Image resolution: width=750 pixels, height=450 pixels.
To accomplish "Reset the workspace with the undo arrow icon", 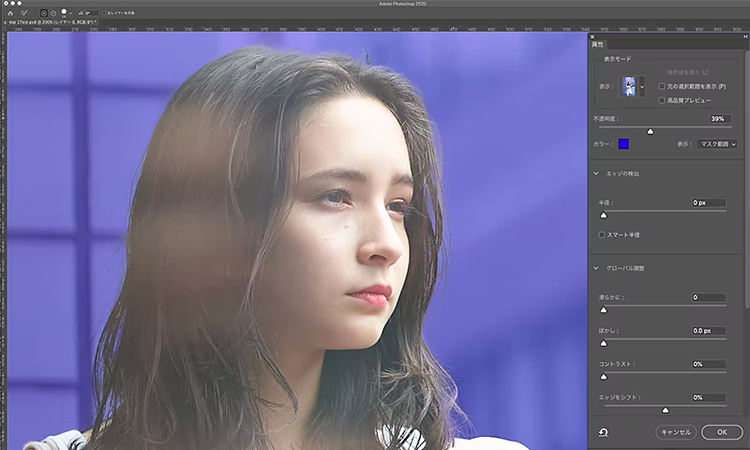I will click(603, 432).
